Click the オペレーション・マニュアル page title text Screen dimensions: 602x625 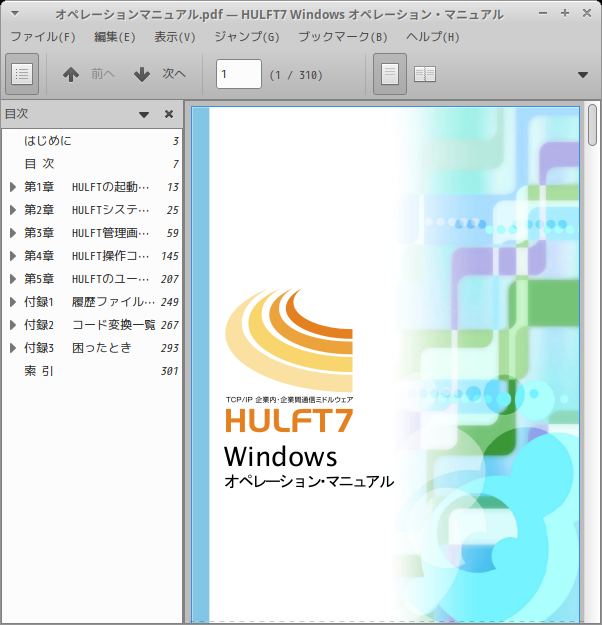tap(309, 482)
